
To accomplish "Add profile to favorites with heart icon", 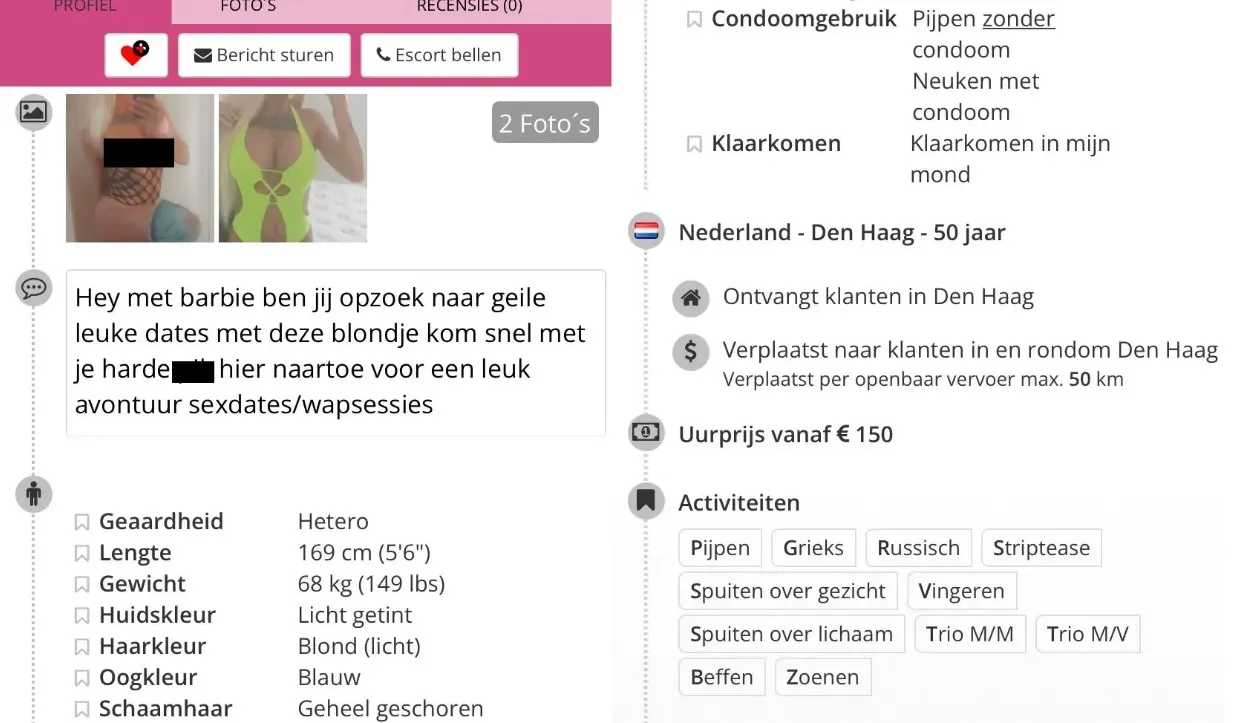I will pyautogui.click(x=136, y=55).
